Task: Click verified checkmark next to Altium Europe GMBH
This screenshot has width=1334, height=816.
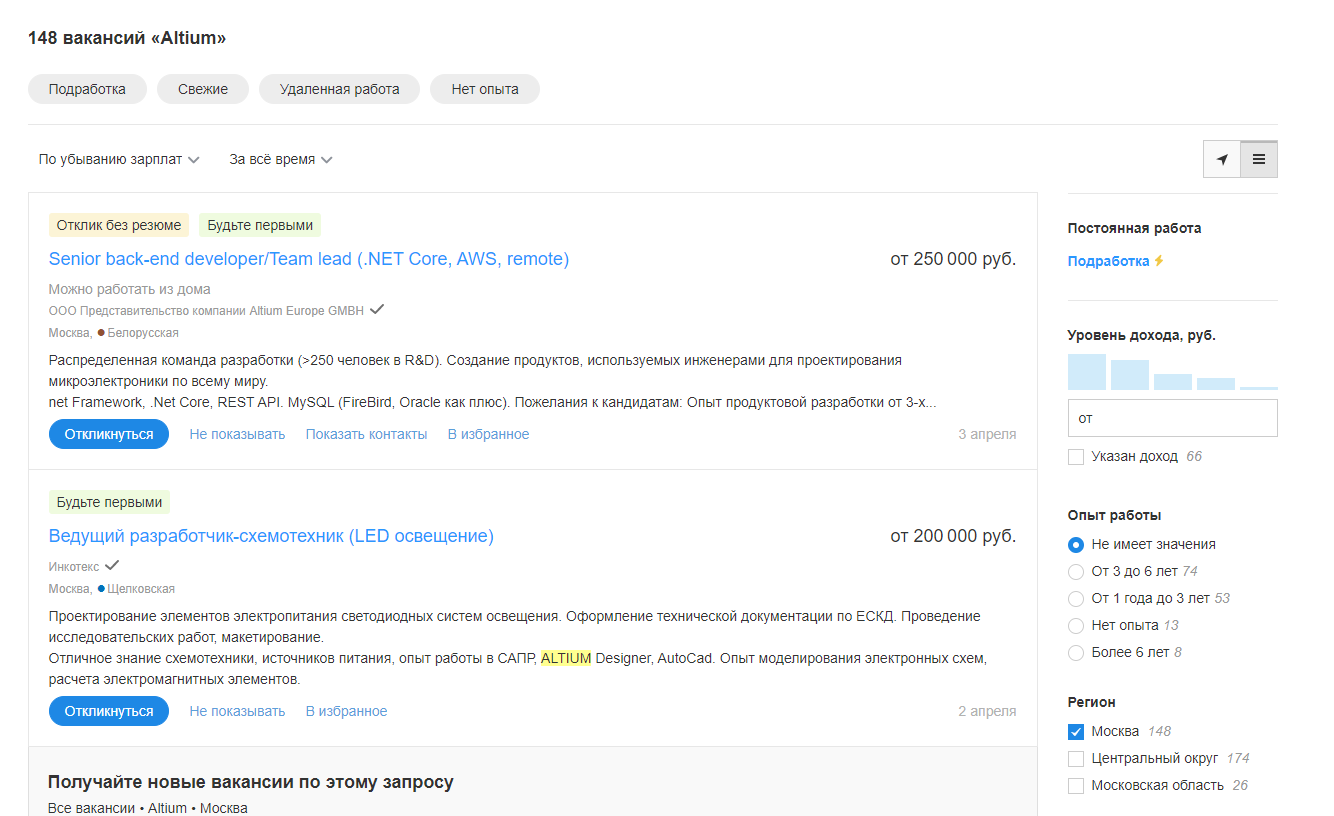Action: click(377, 310)
